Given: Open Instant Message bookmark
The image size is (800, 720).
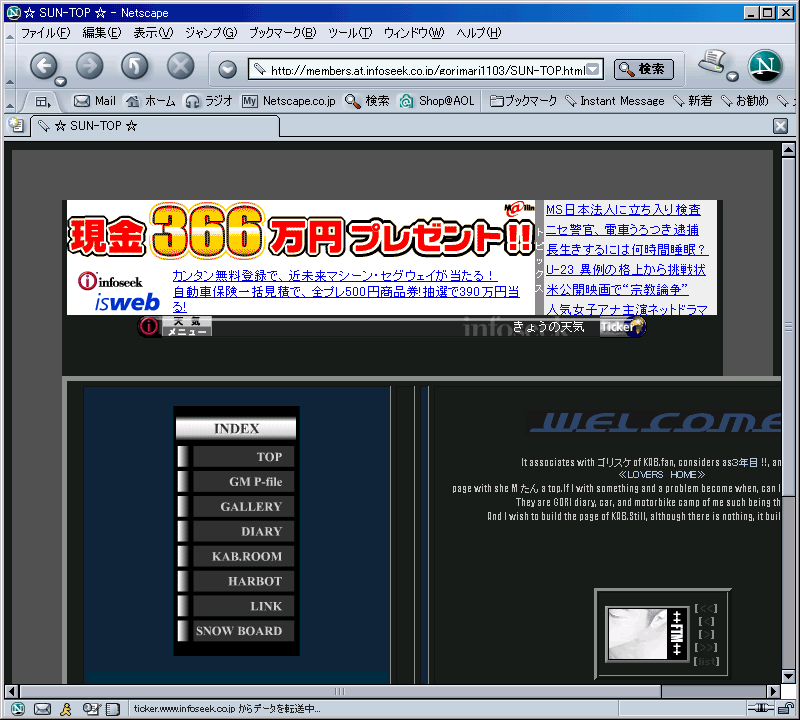Looking at the screenshot, I should pyautogui.click(x=615, y=101).
